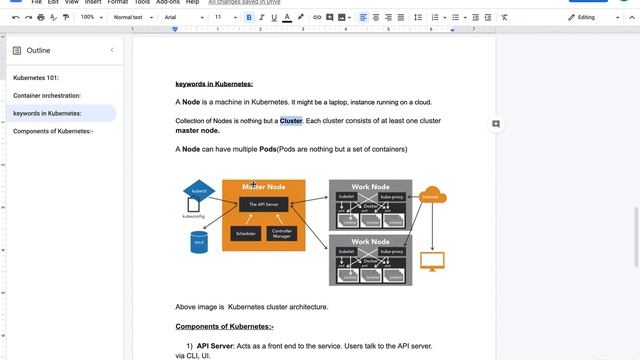Insert a link
Image resolution: width=640 pixels, height=360 pixels.
(317, 18)
